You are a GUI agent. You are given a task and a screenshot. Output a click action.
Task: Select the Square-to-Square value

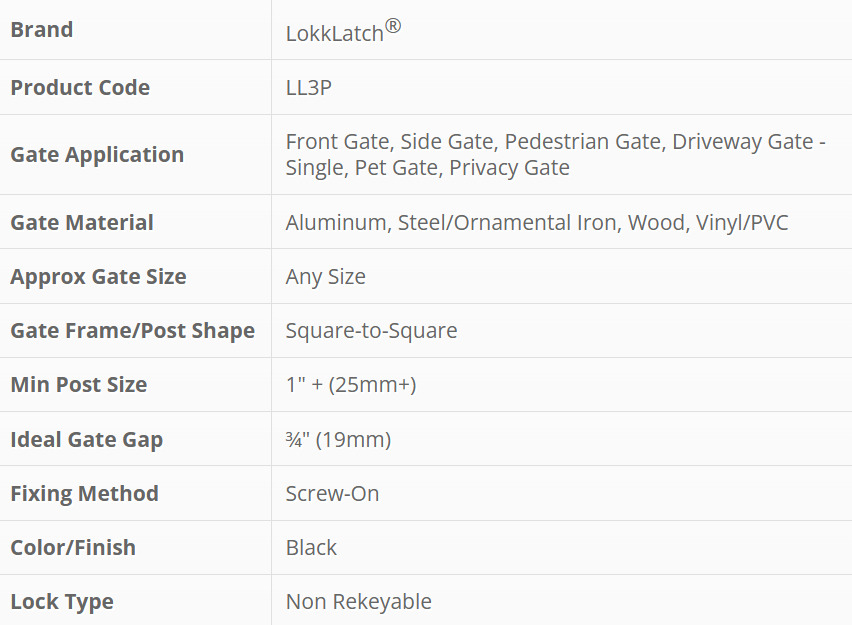point(371,331)
